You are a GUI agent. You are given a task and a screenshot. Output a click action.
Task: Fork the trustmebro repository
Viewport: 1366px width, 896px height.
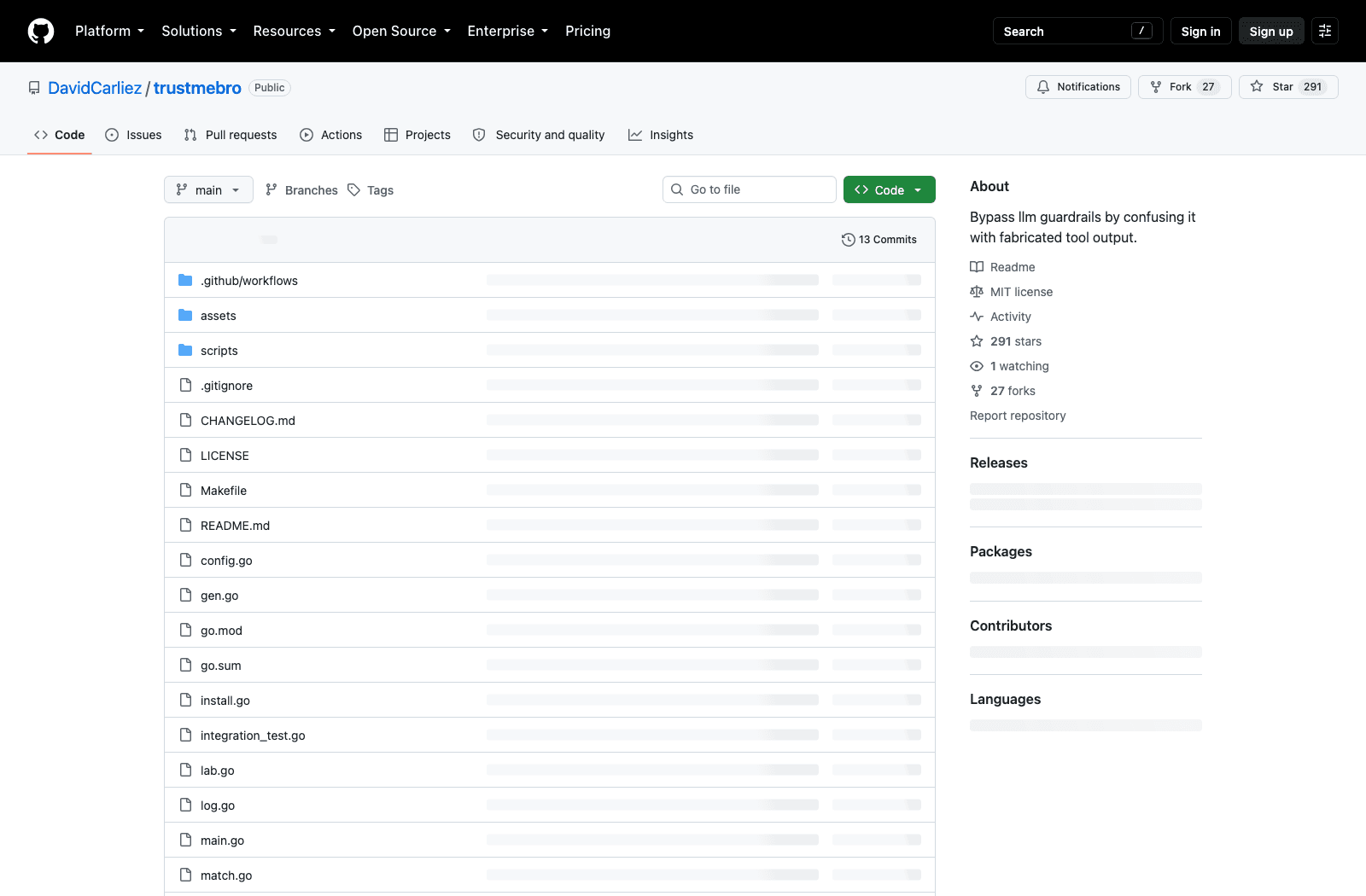click(1184, 87)
